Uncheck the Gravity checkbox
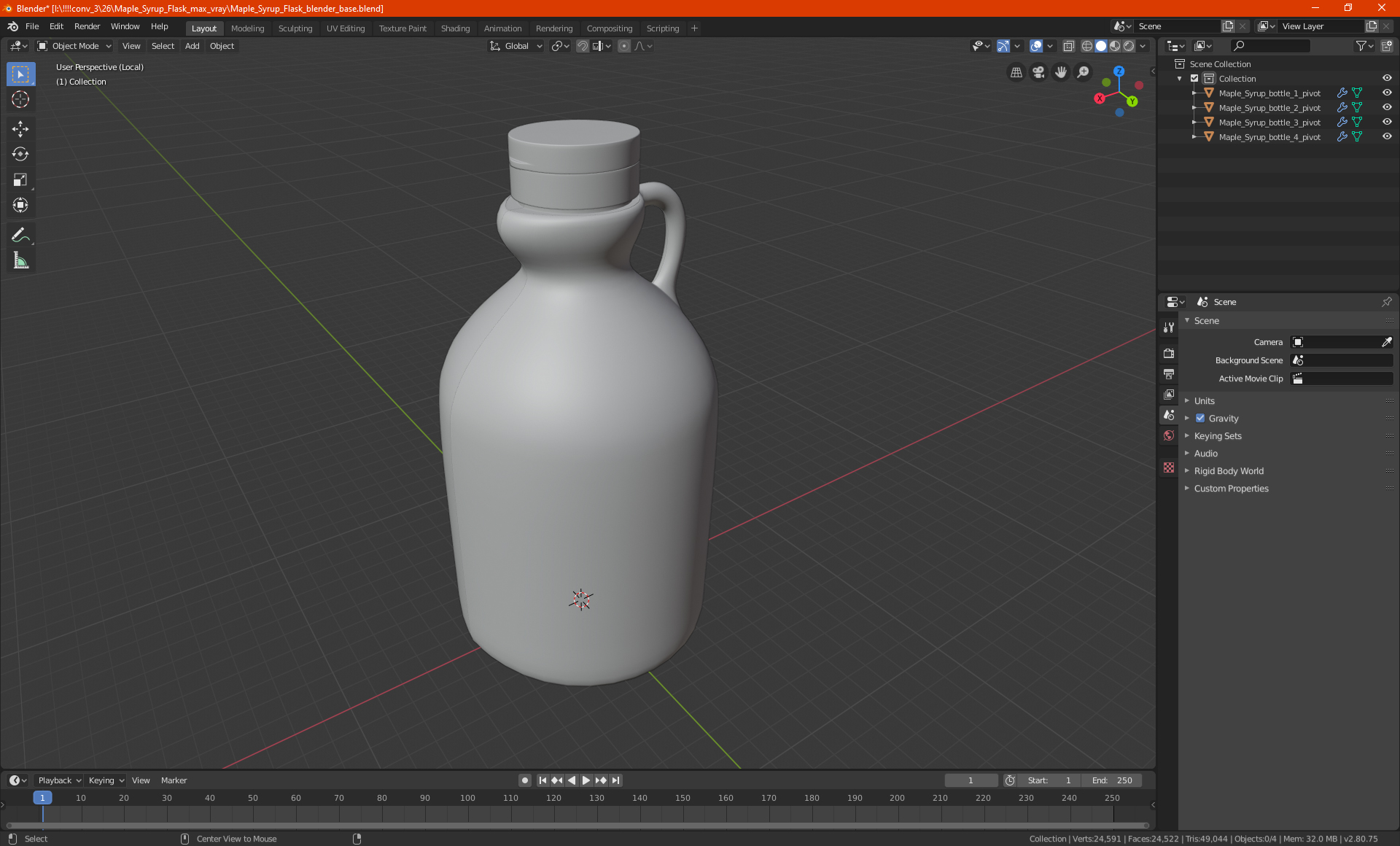Screen dimensions: 1400x846 1200,418
